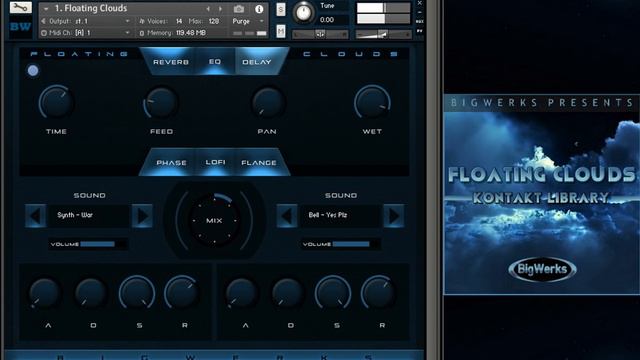Click right envelope A attack knob
The image size is (640, 360).
tap(242, 293)
